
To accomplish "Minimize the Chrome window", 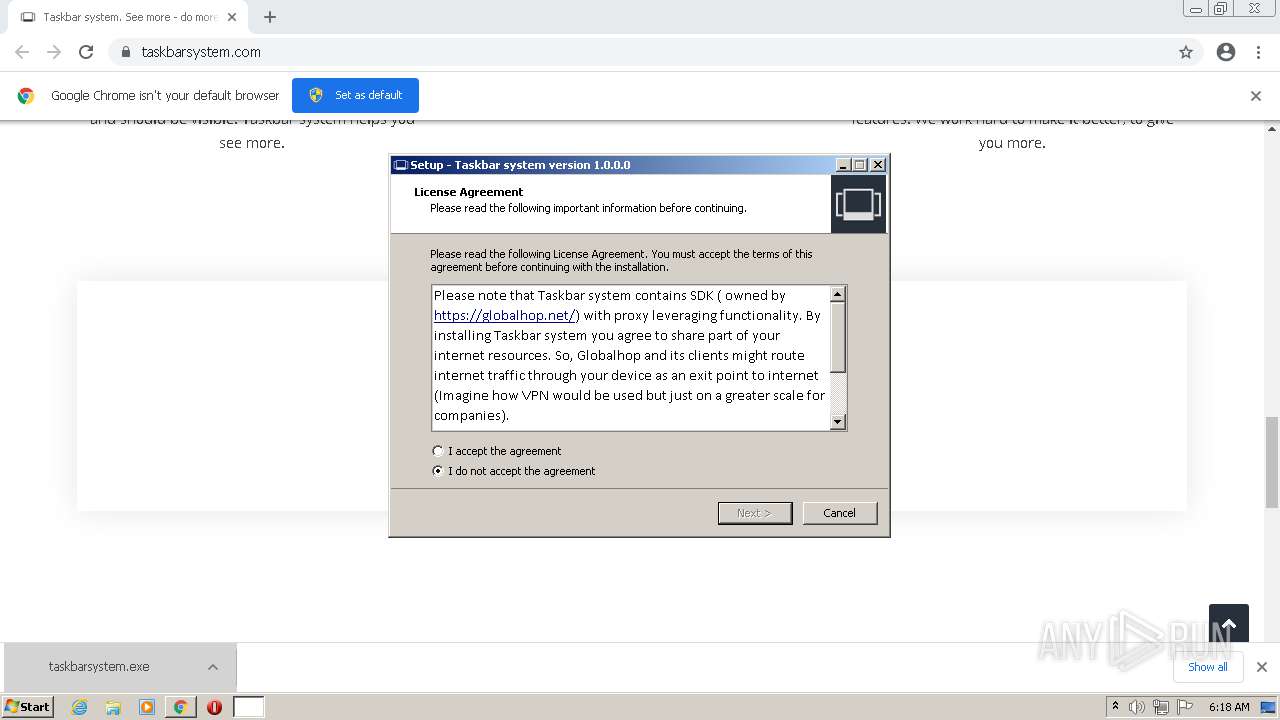I will pos(1196,9).
